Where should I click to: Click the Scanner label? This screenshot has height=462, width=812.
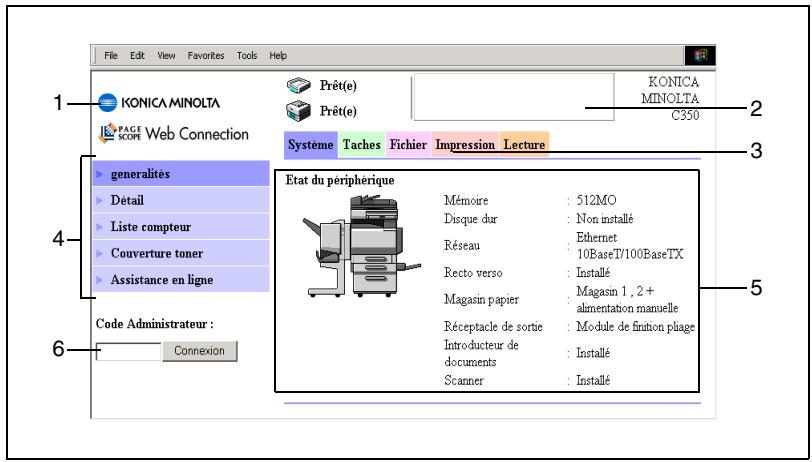(464, 381)
